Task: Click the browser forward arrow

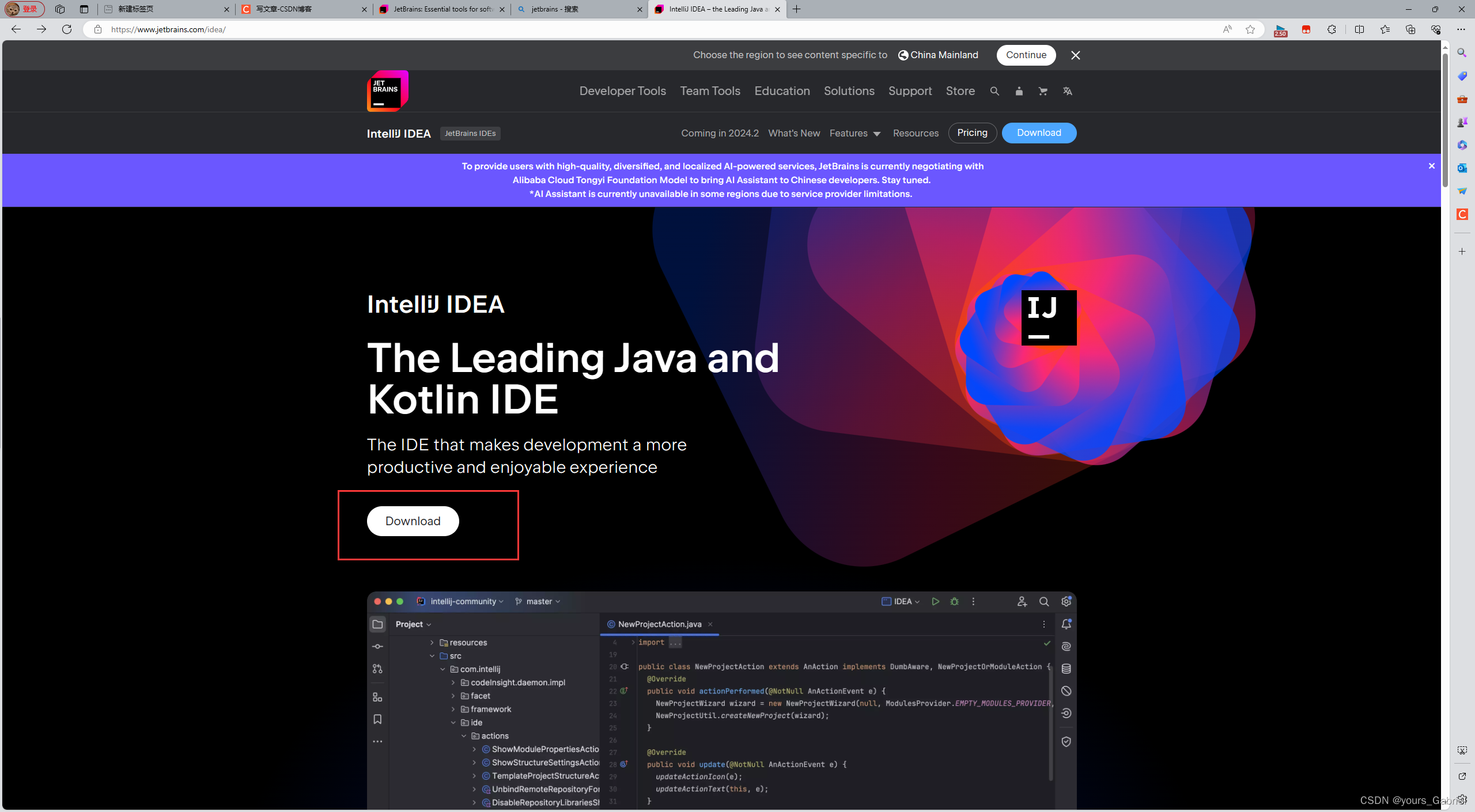Action: point(41,29)
